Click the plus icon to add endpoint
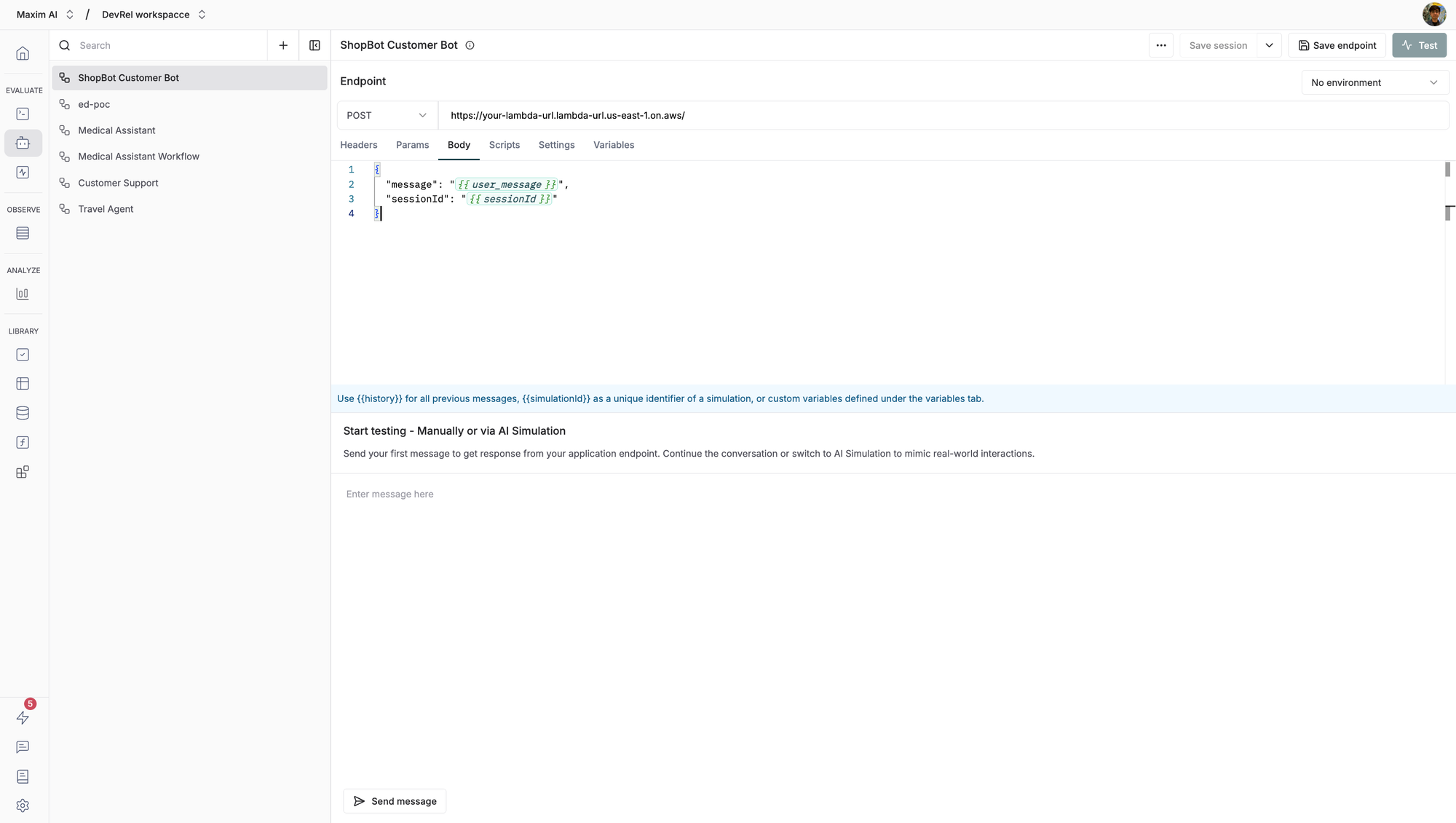The width and height of the screenshot is (1456, 823). 283,45
